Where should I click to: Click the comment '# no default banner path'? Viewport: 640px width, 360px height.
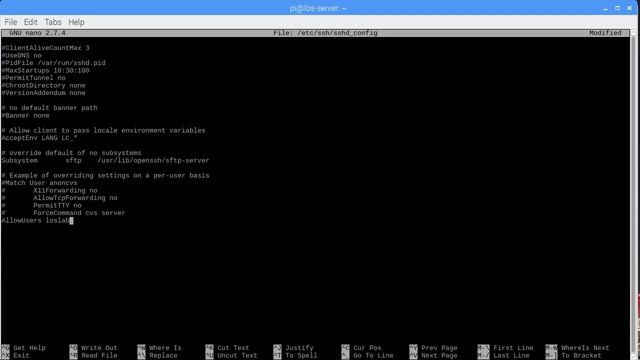point(49,108)
